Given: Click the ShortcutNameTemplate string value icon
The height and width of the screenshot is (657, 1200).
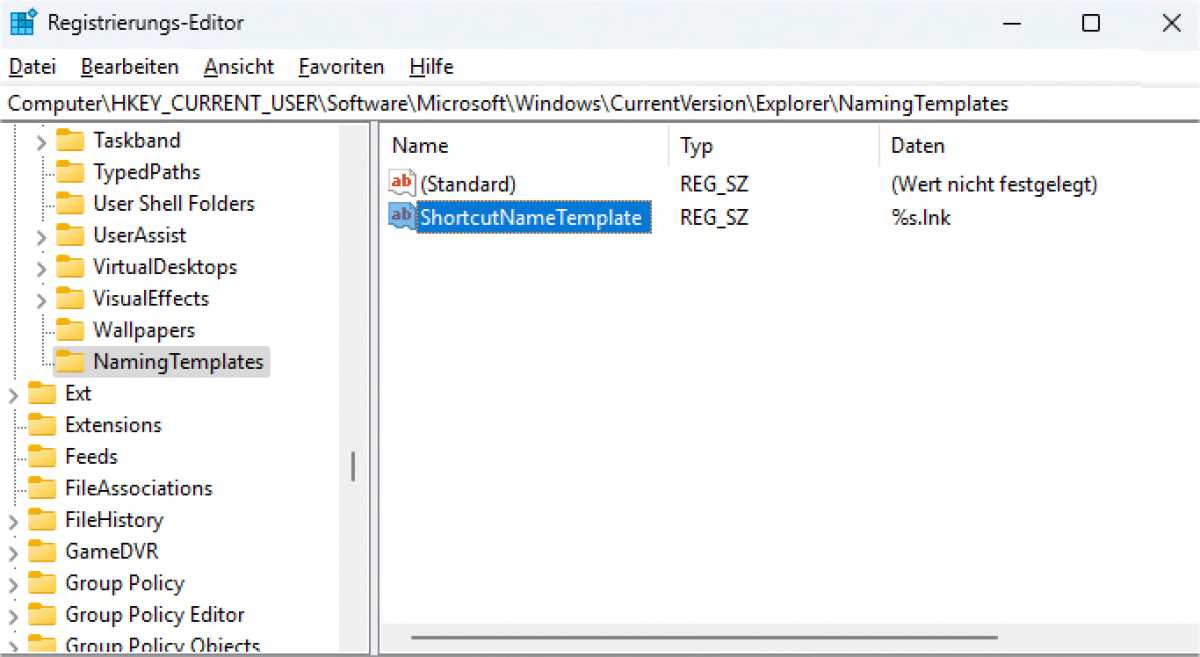Looking at the screenshot, I should point(402,216).
